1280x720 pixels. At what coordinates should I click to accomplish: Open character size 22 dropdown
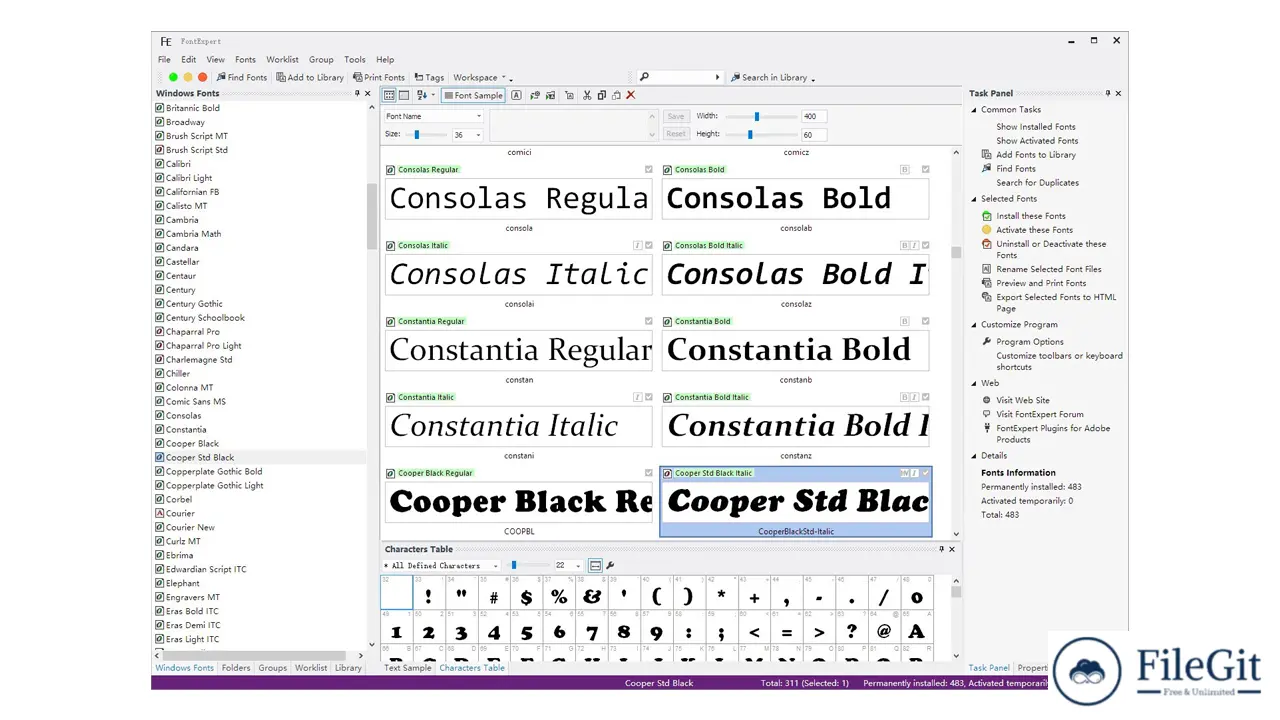567,565
